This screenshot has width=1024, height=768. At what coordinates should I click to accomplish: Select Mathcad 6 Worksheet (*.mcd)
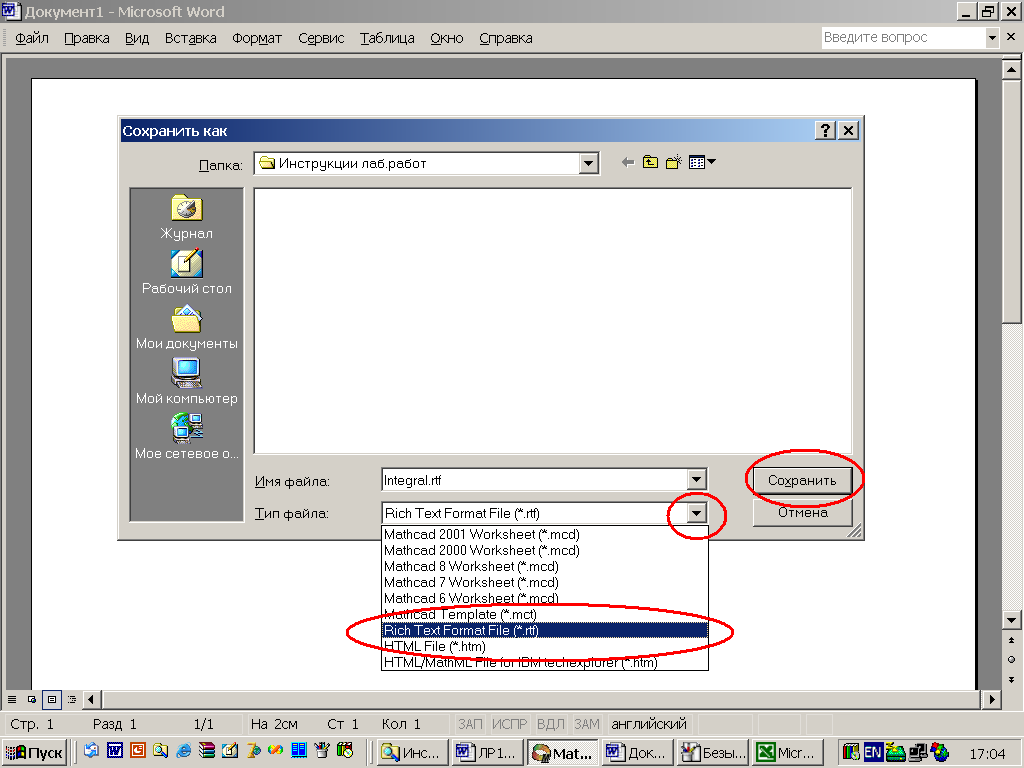(545, 598)
